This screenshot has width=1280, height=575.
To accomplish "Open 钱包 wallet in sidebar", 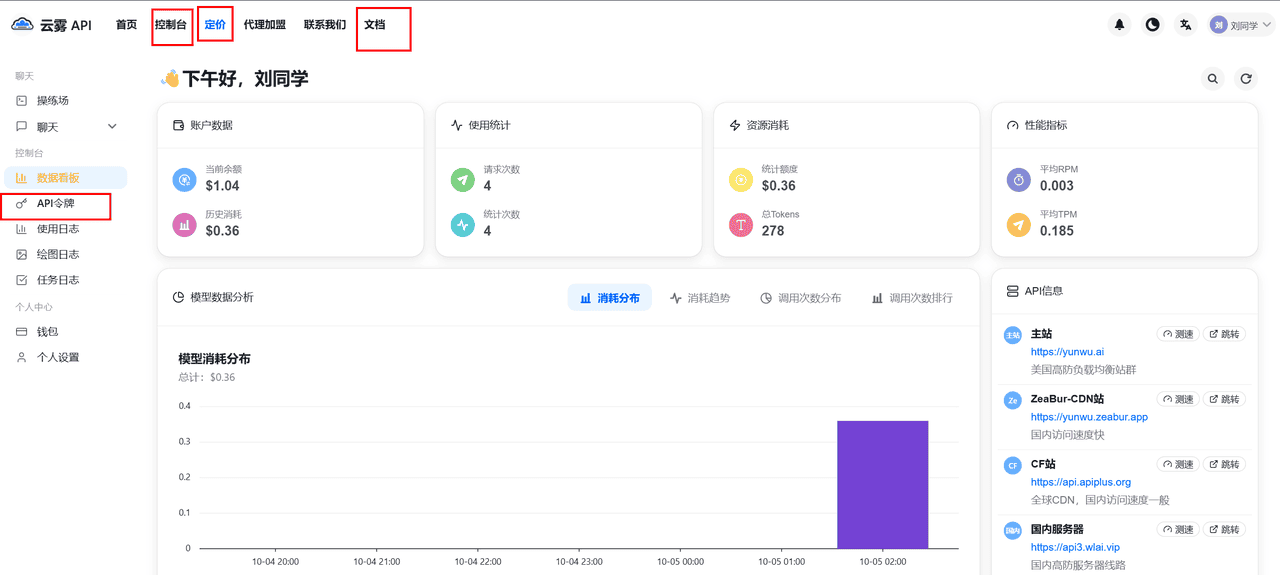I will (47, 332).
